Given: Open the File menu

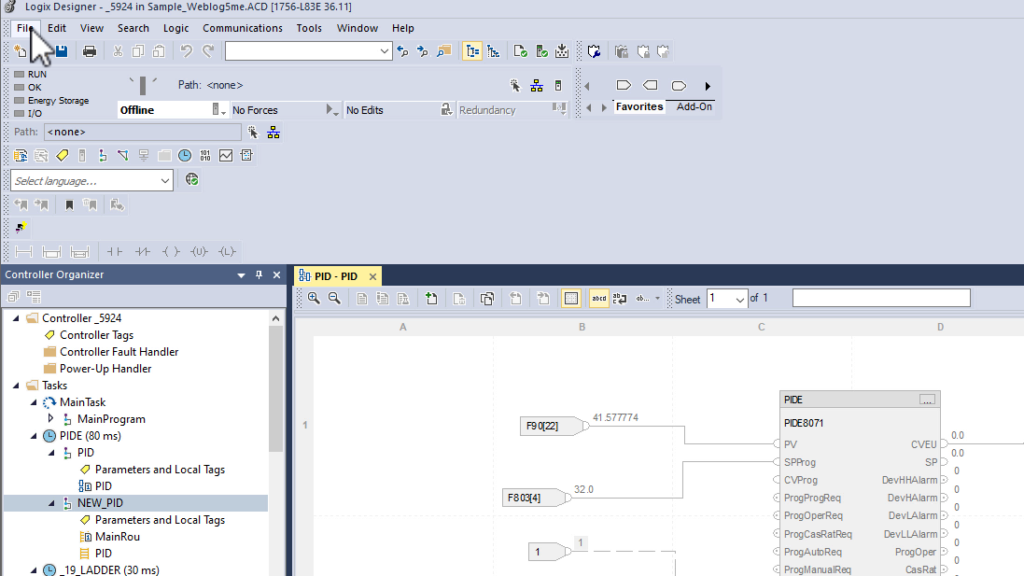Looking at the screenshot, I should pyautogui.click(x=24, y=27).
